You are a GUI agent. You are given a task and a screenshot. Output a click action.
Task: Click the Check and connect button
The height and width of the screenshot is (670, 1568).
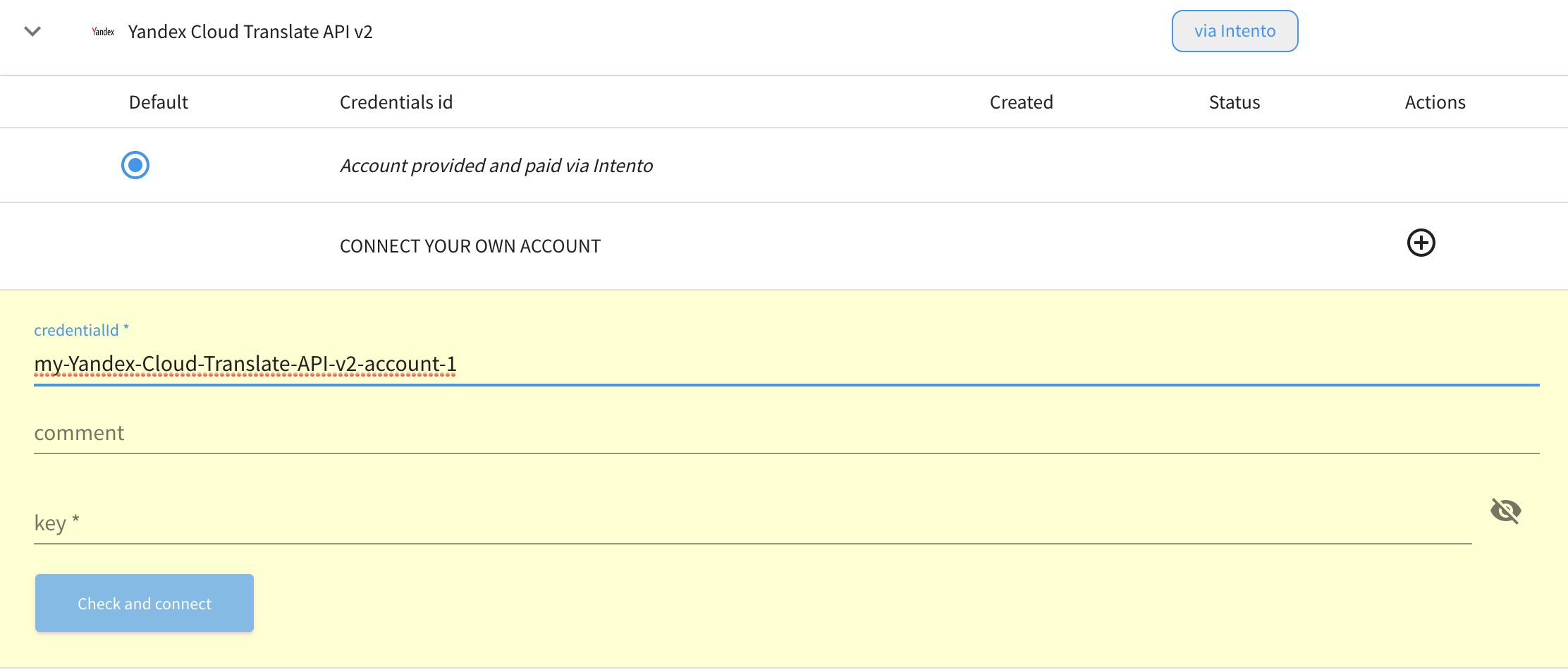click(145, 603)
